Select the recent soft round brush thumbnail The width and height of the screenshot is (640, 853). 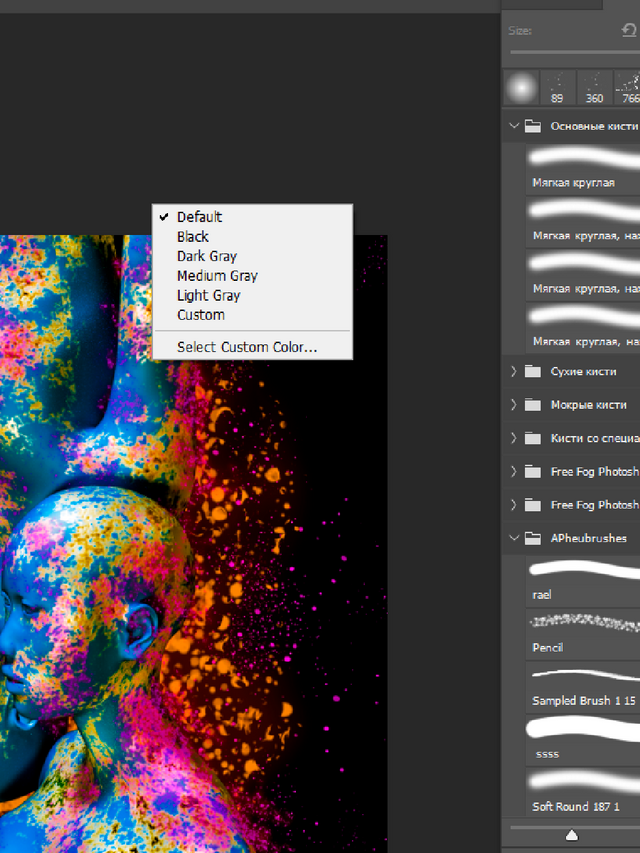pyautogui.click(x=521, y=87)
